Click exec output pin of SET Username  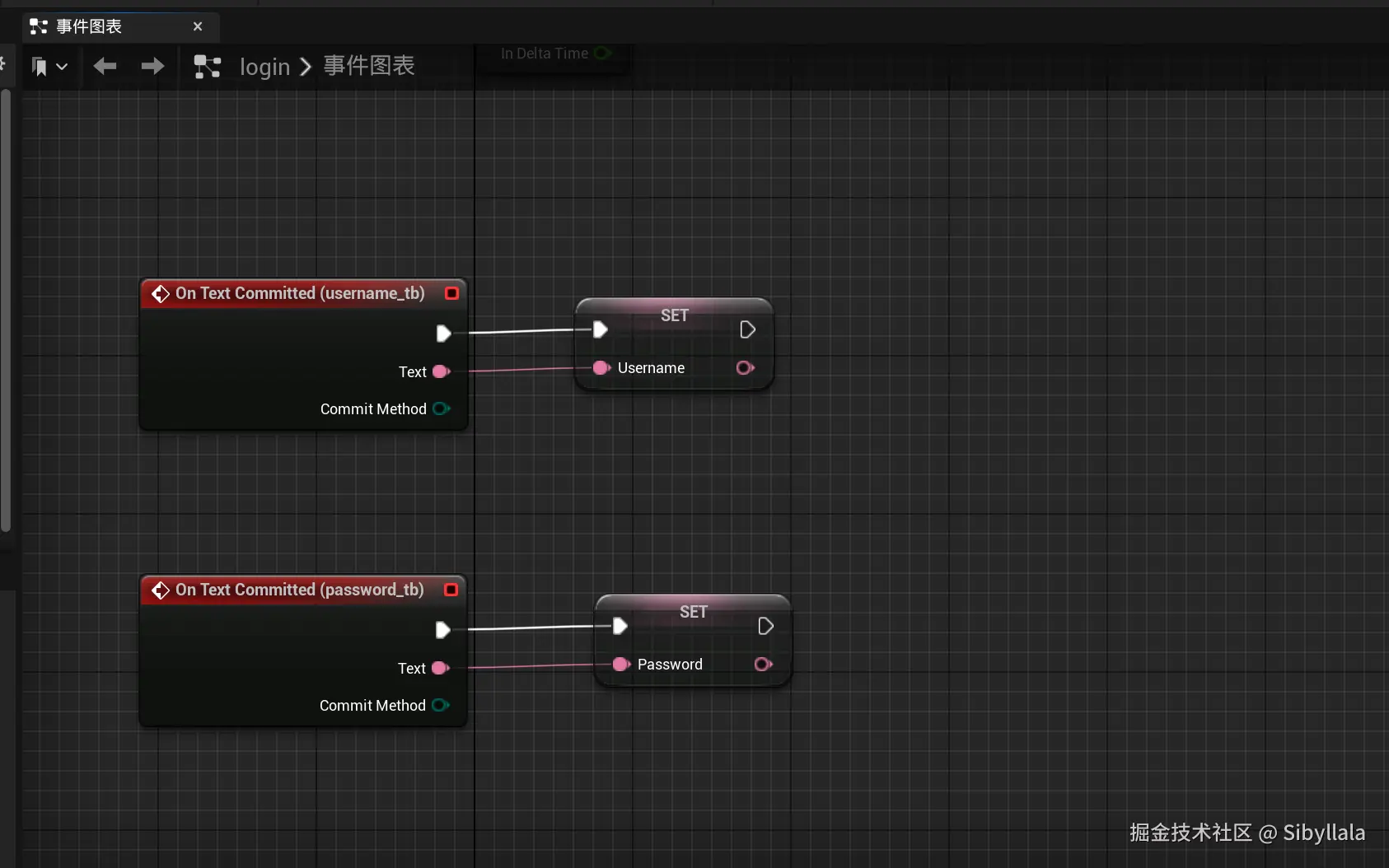coord(747,329)
